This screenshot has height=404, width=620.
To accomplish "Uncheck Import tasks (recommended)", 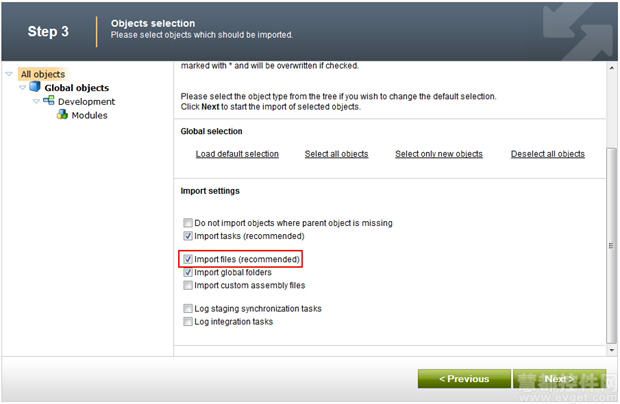I will (188, 236).
